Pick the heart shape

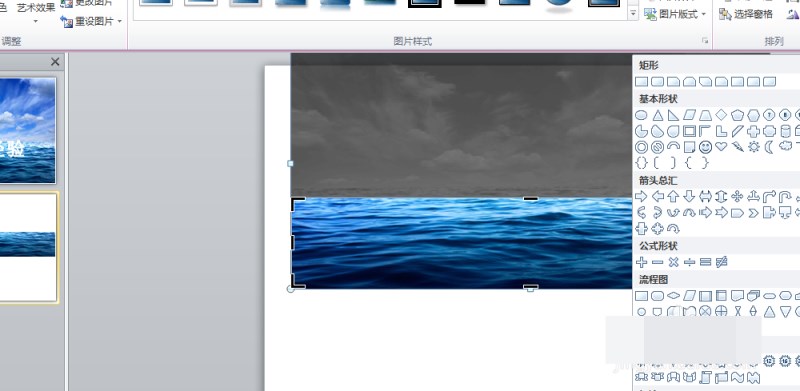coord(721,148)
